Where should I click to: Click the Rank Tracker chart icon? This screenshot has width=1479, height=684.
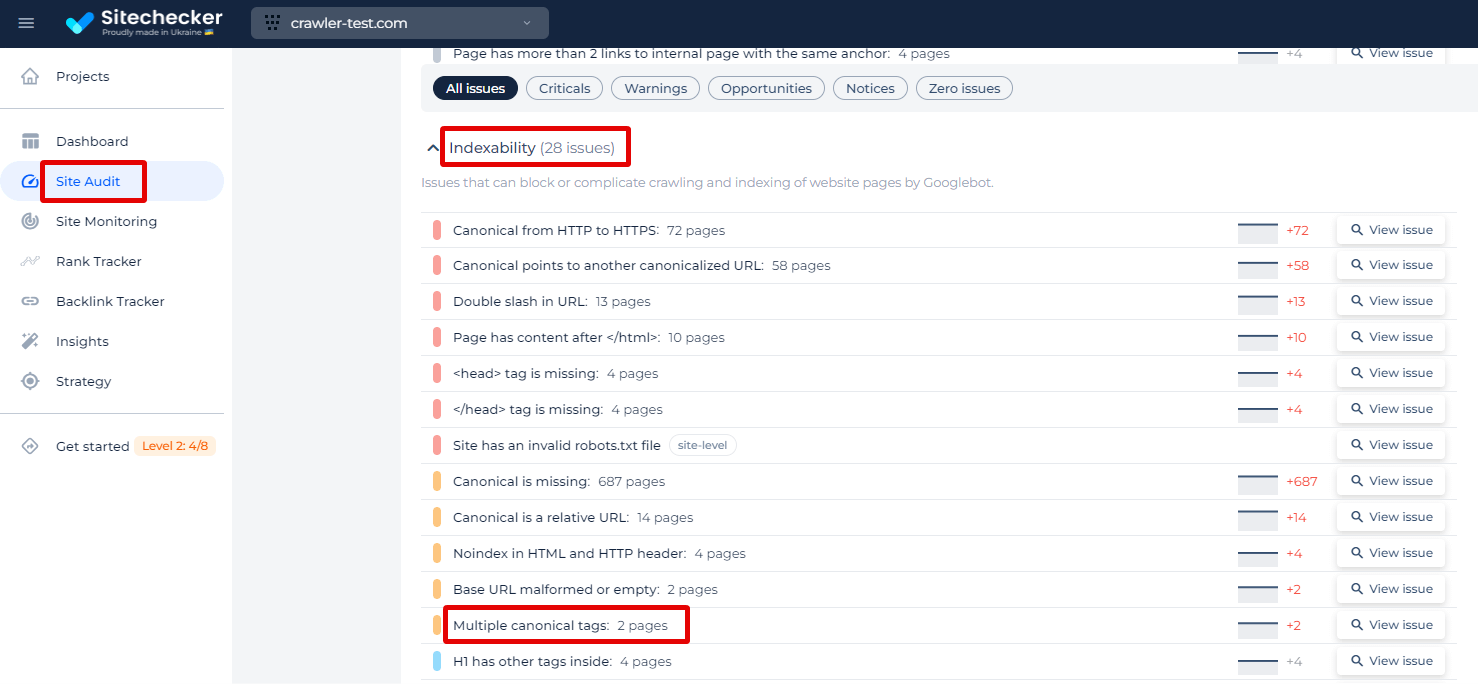coord(30,261)
